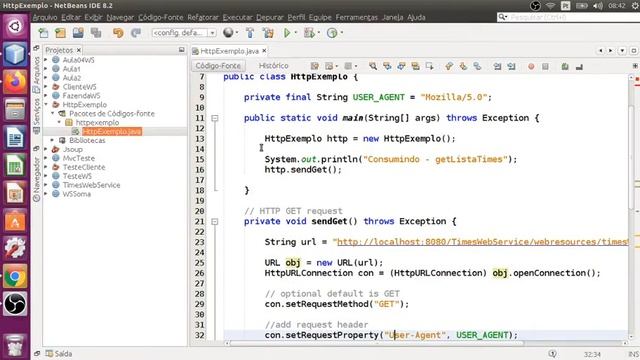The height and width of the screenshot is (360, 640).
Task: Switch to the Código-Fonte view
Action: 218,66
